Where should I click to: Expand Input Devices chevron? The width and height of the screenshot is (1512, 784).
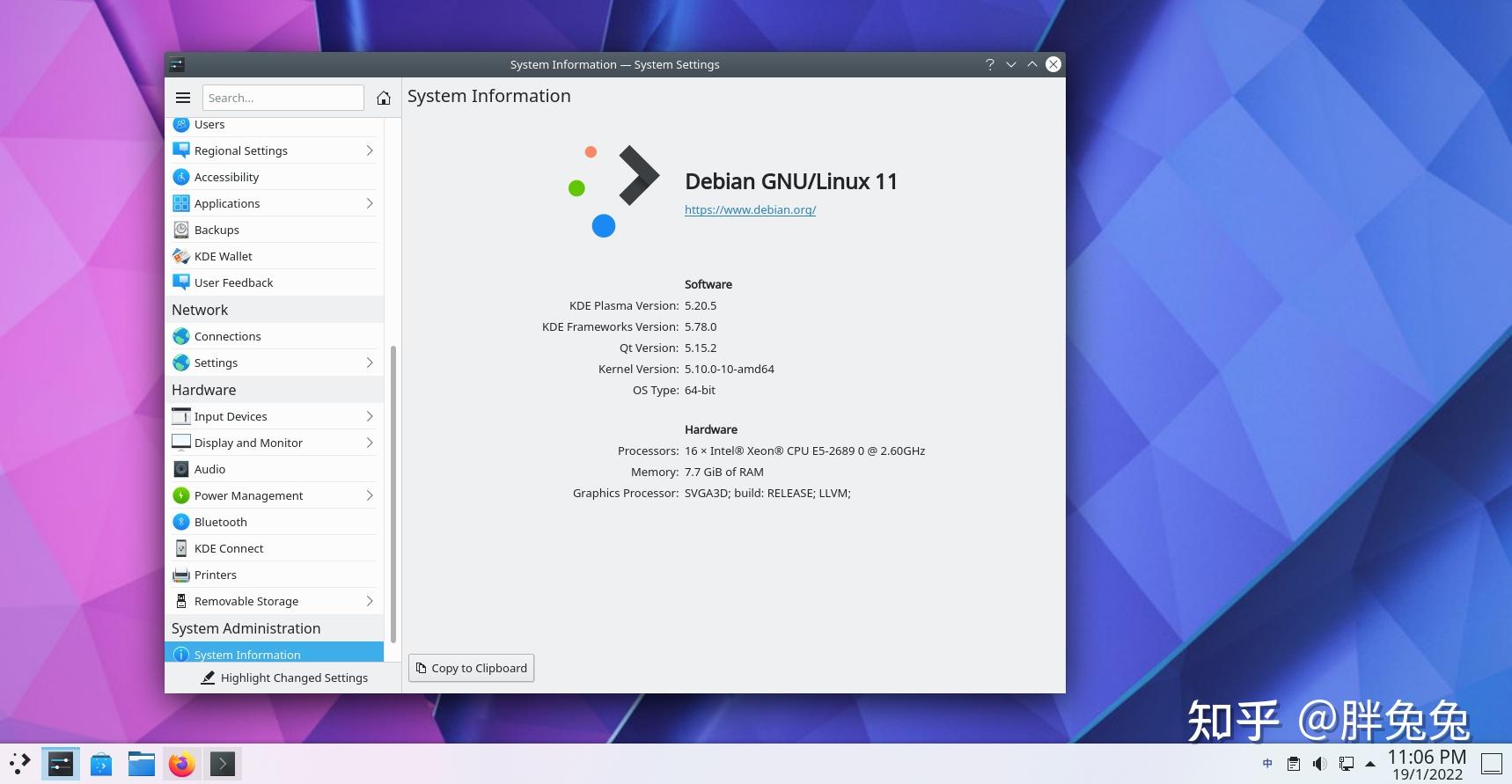(x=370, y=416)
